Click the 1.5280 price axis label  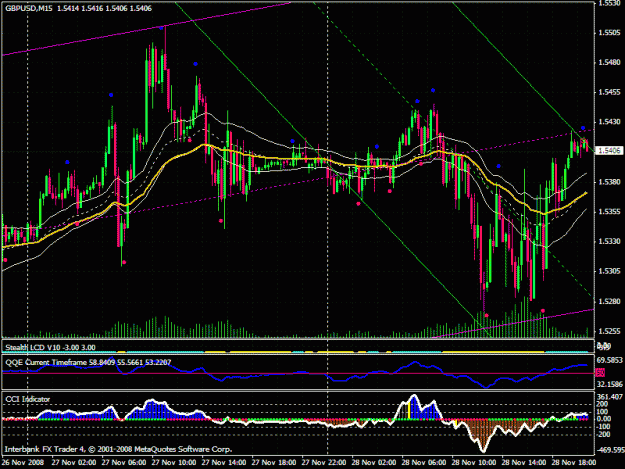(x=609, y=301)
